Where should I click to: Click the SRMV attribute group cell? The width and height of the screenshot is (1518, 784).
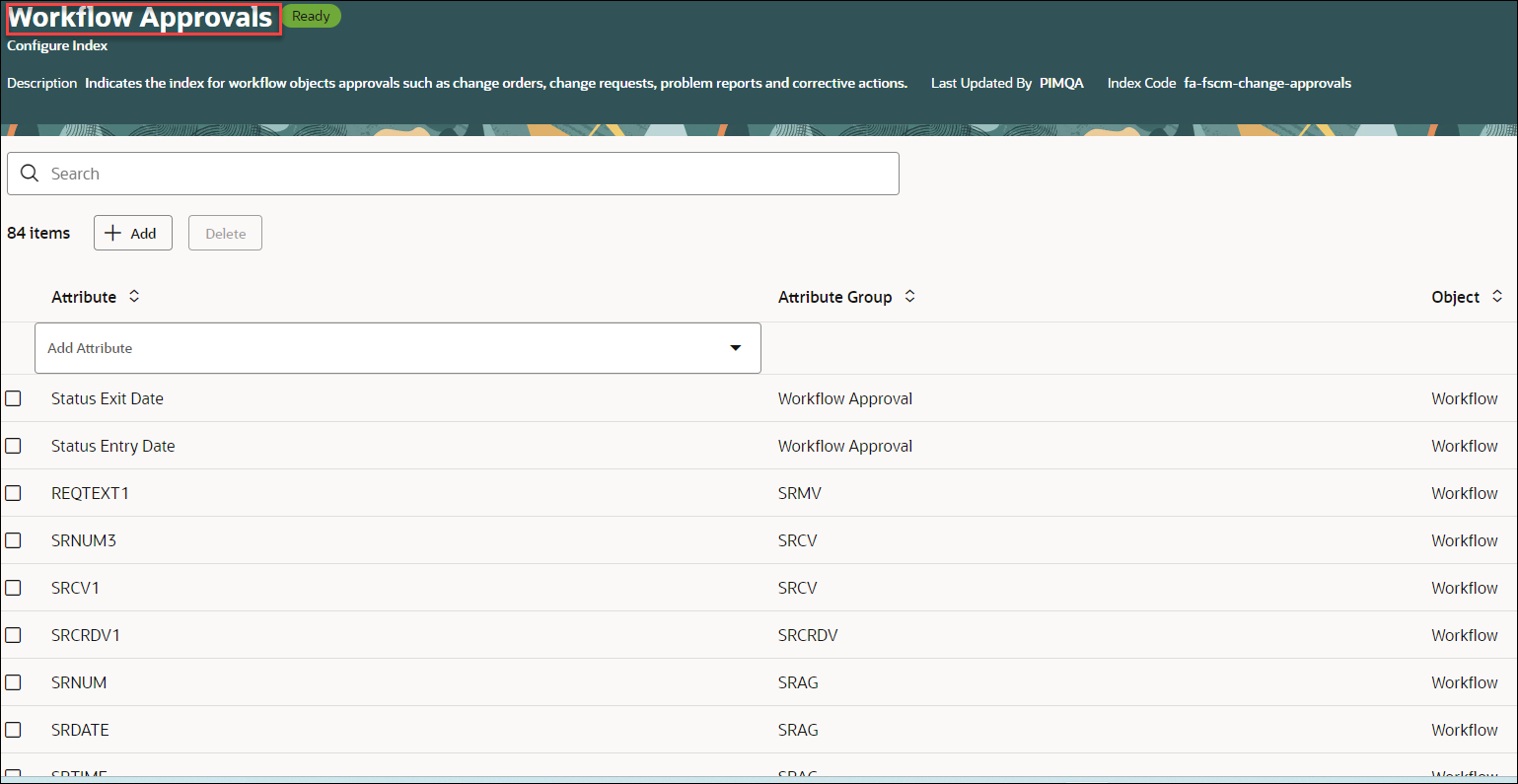tap(800, 493)
